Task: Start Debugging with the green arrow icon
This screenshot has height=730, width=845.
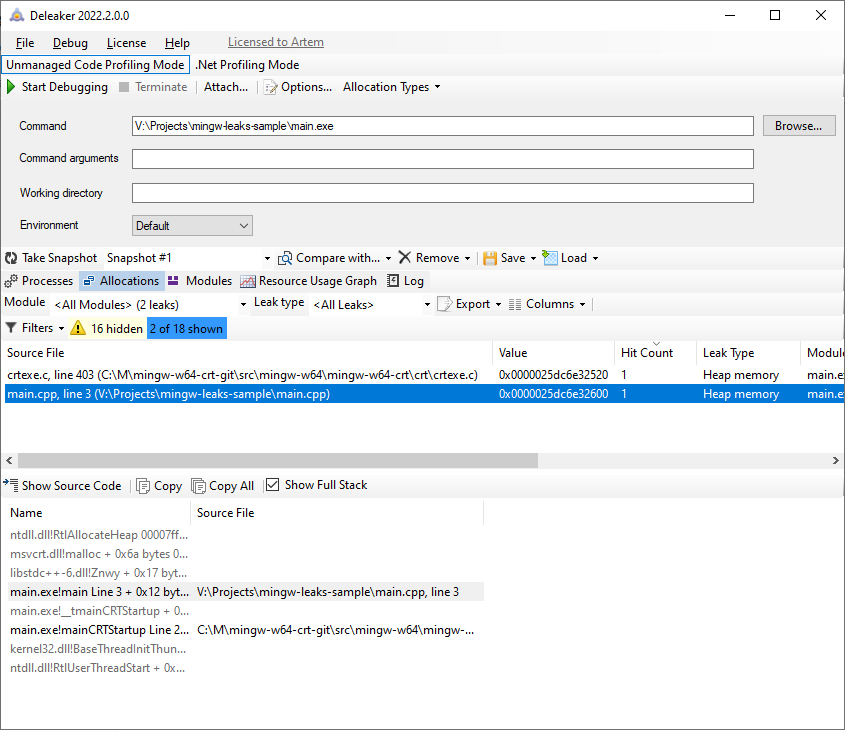Action: click(x=57, y=87)
